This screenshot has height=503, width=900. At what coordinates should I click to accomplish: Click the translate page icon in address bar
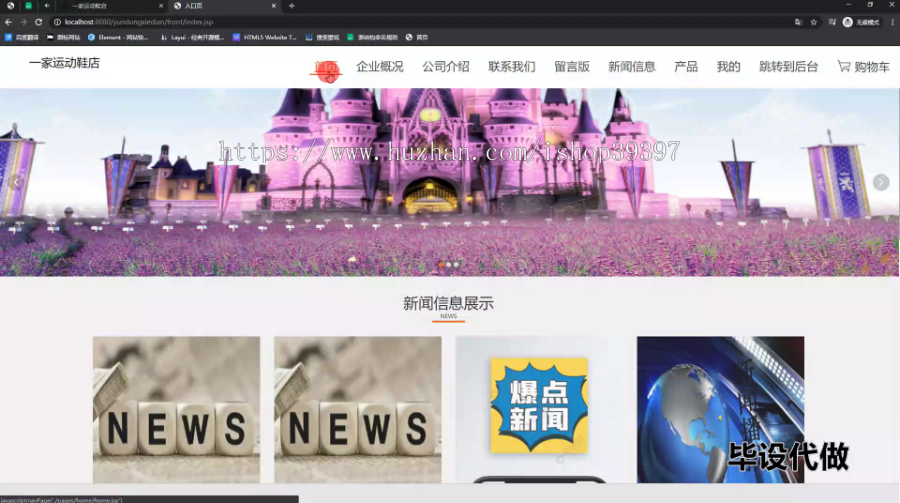point(798,22)
